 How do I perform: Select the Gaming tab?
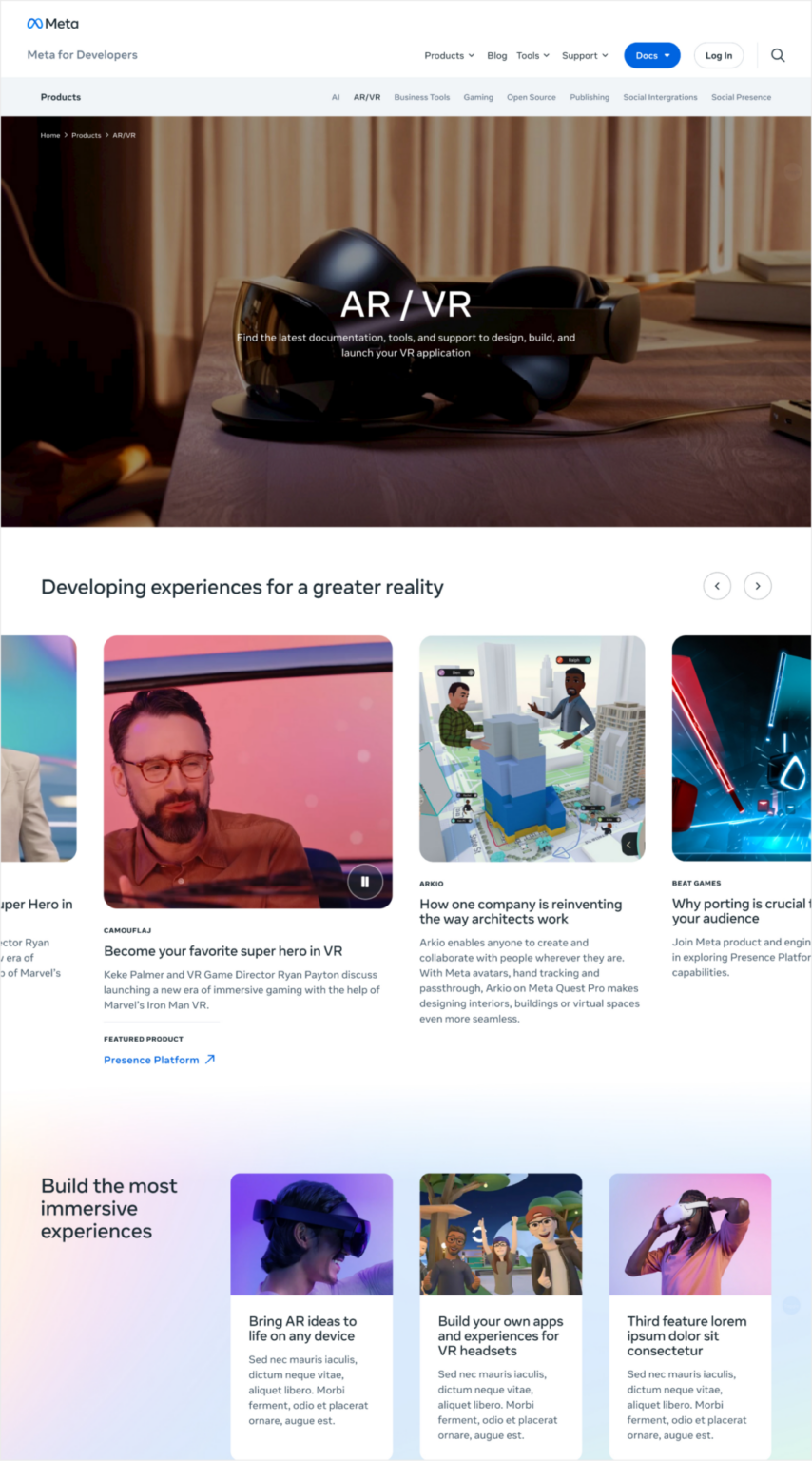tap(478, 96)
